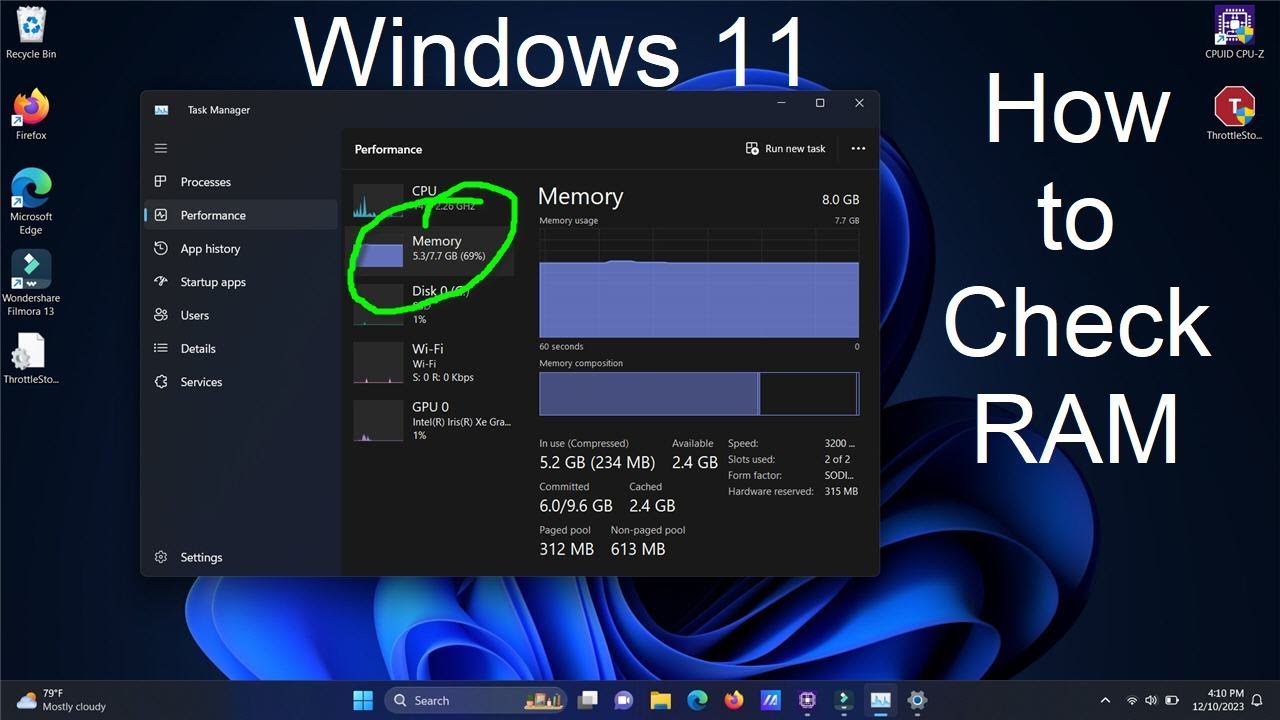Open Task View from taskbar
Viewport: 1280px width, 720px height.
point(588,700)
